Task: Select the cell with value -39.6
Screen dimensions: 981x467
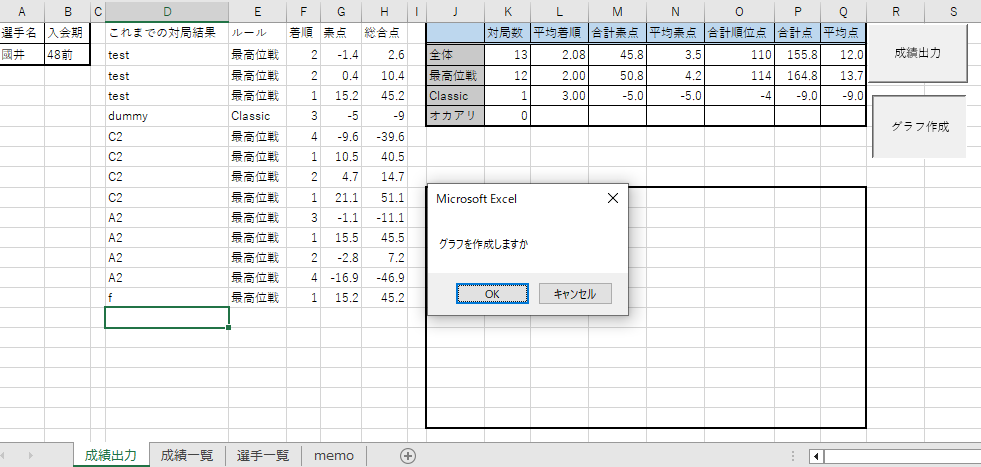Action: (384, 136)
